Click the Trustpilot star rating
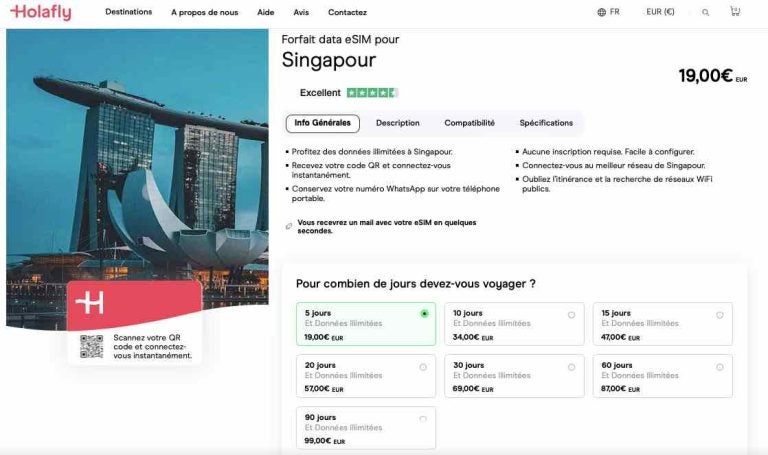Screen dimensions: 768x455 [371, 93]
